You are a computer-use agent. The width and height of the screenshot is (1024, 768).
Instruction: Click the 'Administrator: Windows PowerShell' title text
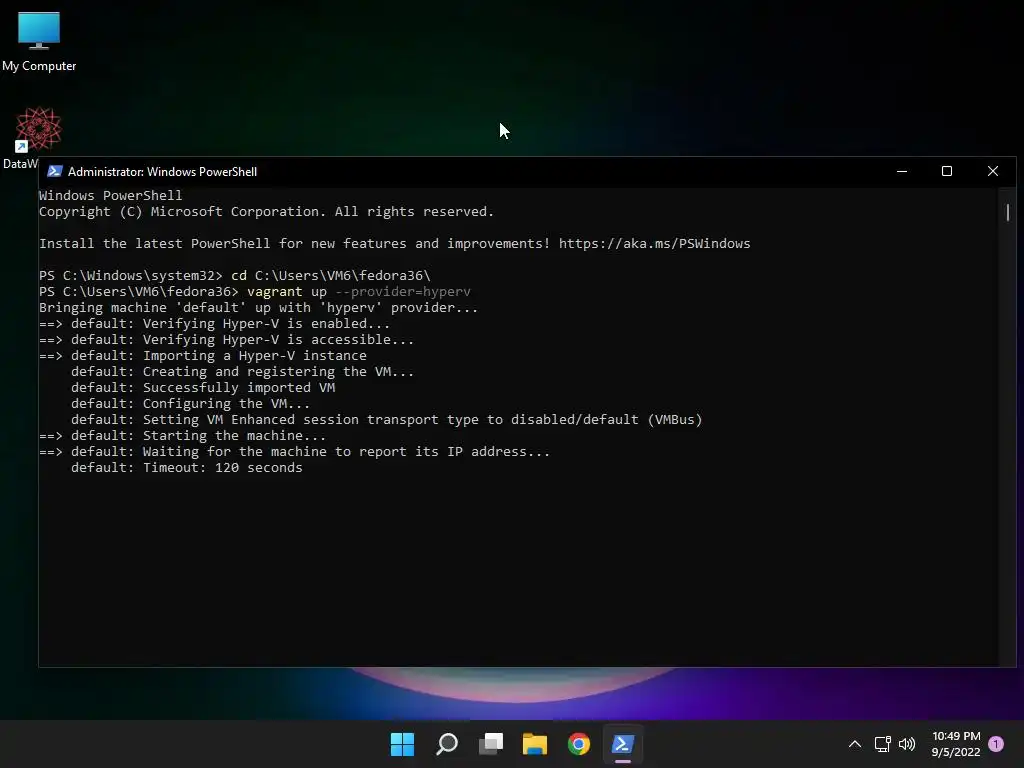[x=163, y=172]
